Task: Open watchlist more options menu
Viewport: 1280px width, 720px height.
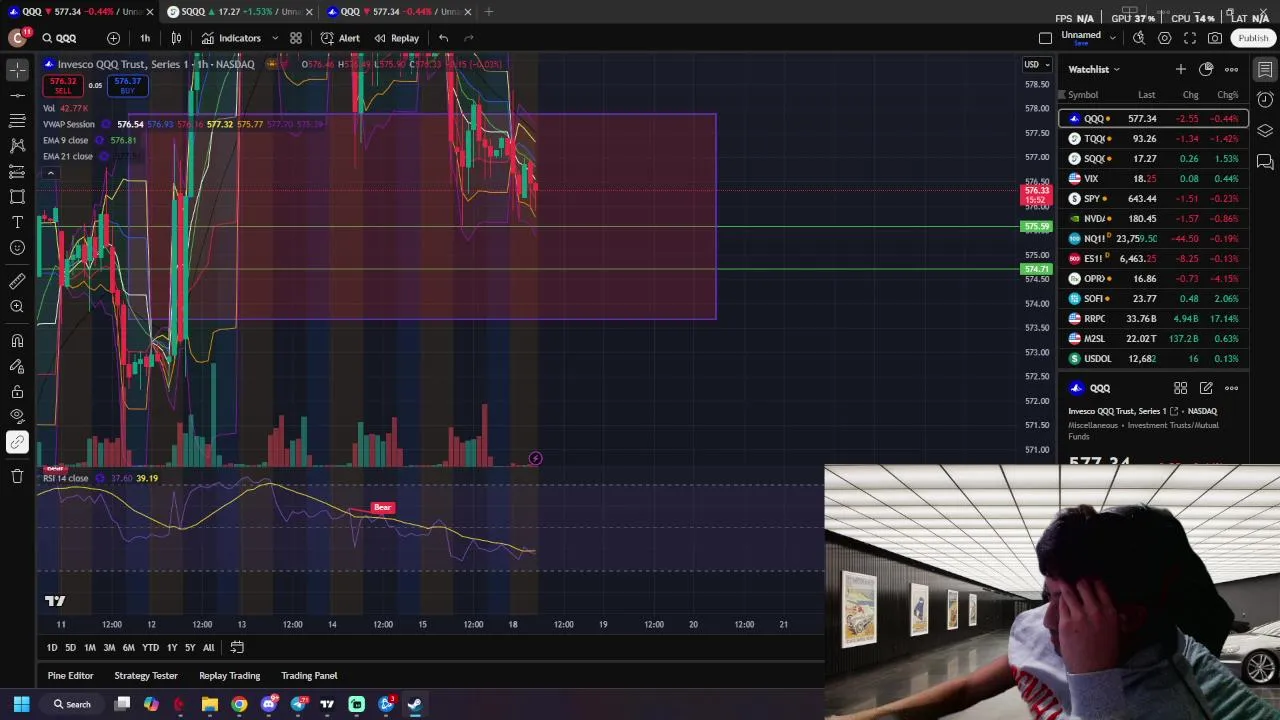Action: pyautogui.click(x=1232, y=69)
